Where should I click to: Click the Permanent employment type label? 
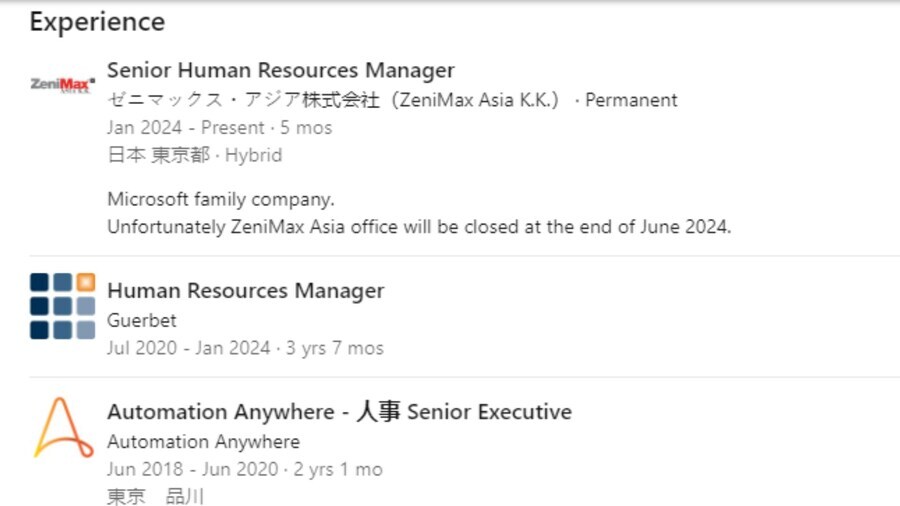pos(631,100)
